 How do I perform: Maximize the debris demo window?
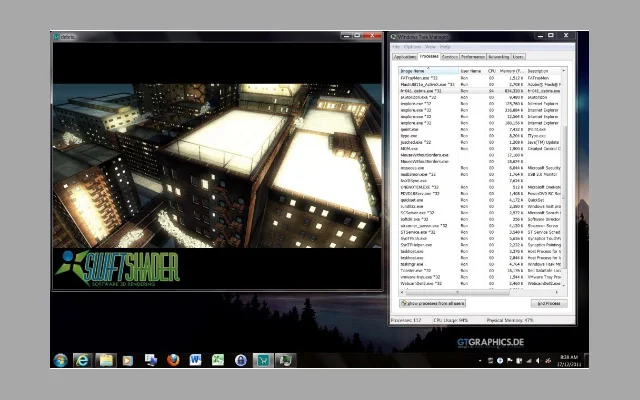[357, 36]
